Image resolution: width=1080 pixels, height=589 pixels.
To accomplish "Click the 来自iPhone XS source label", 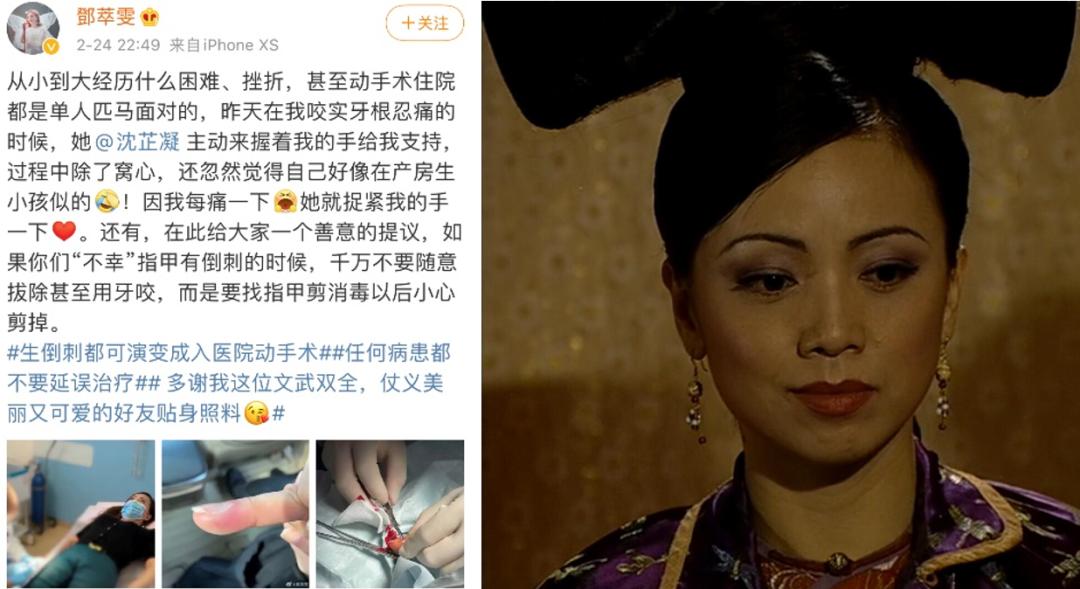I will click(x=224, y=45).
